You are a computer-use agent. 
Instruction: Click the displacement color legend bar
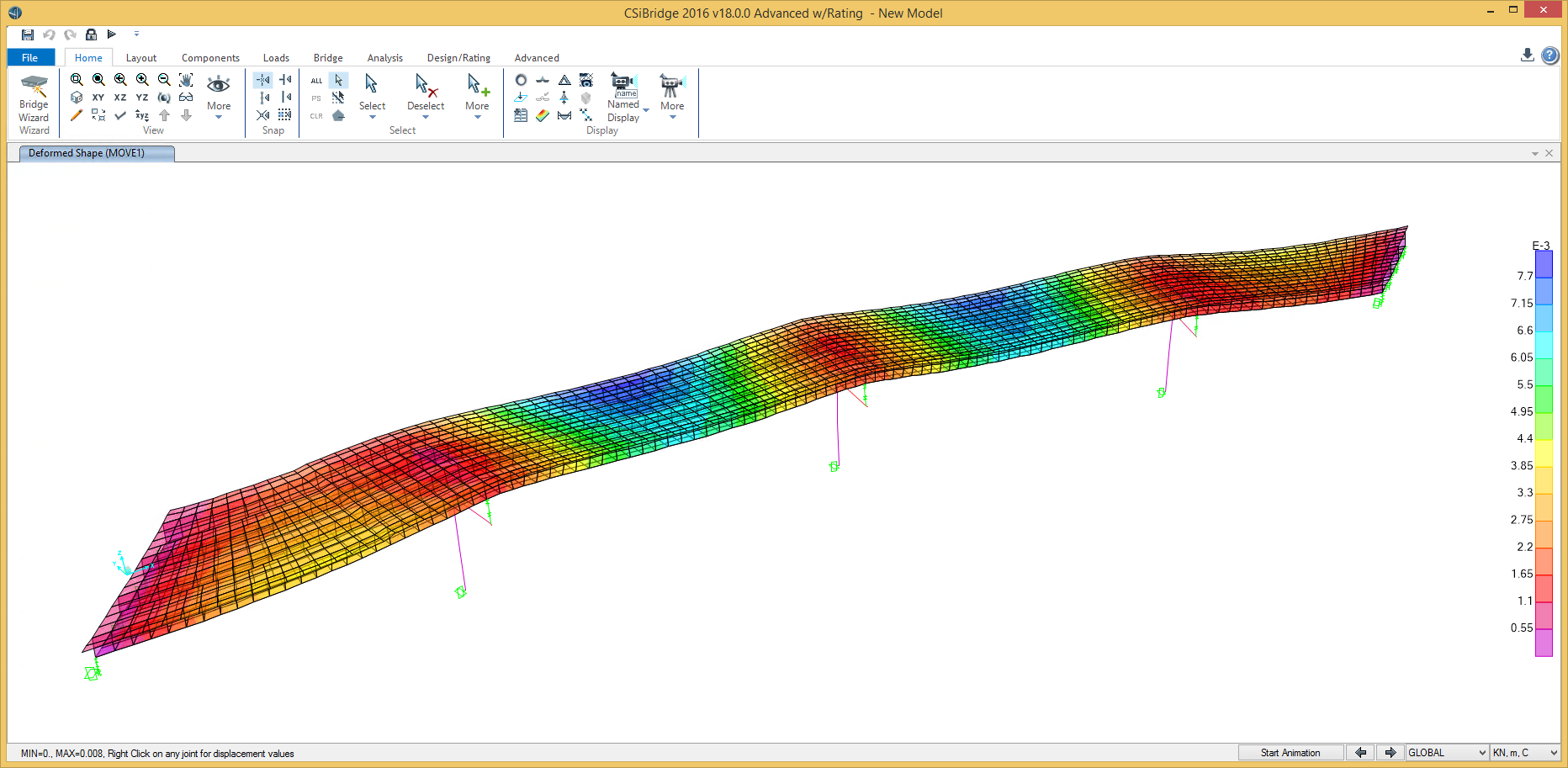click(1544, 454)
